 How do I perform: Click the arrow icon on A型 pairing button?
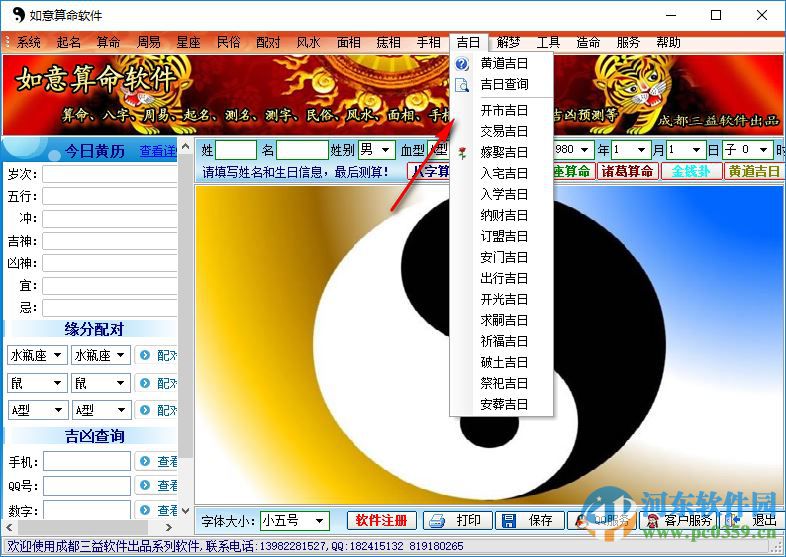pos(145,410)
